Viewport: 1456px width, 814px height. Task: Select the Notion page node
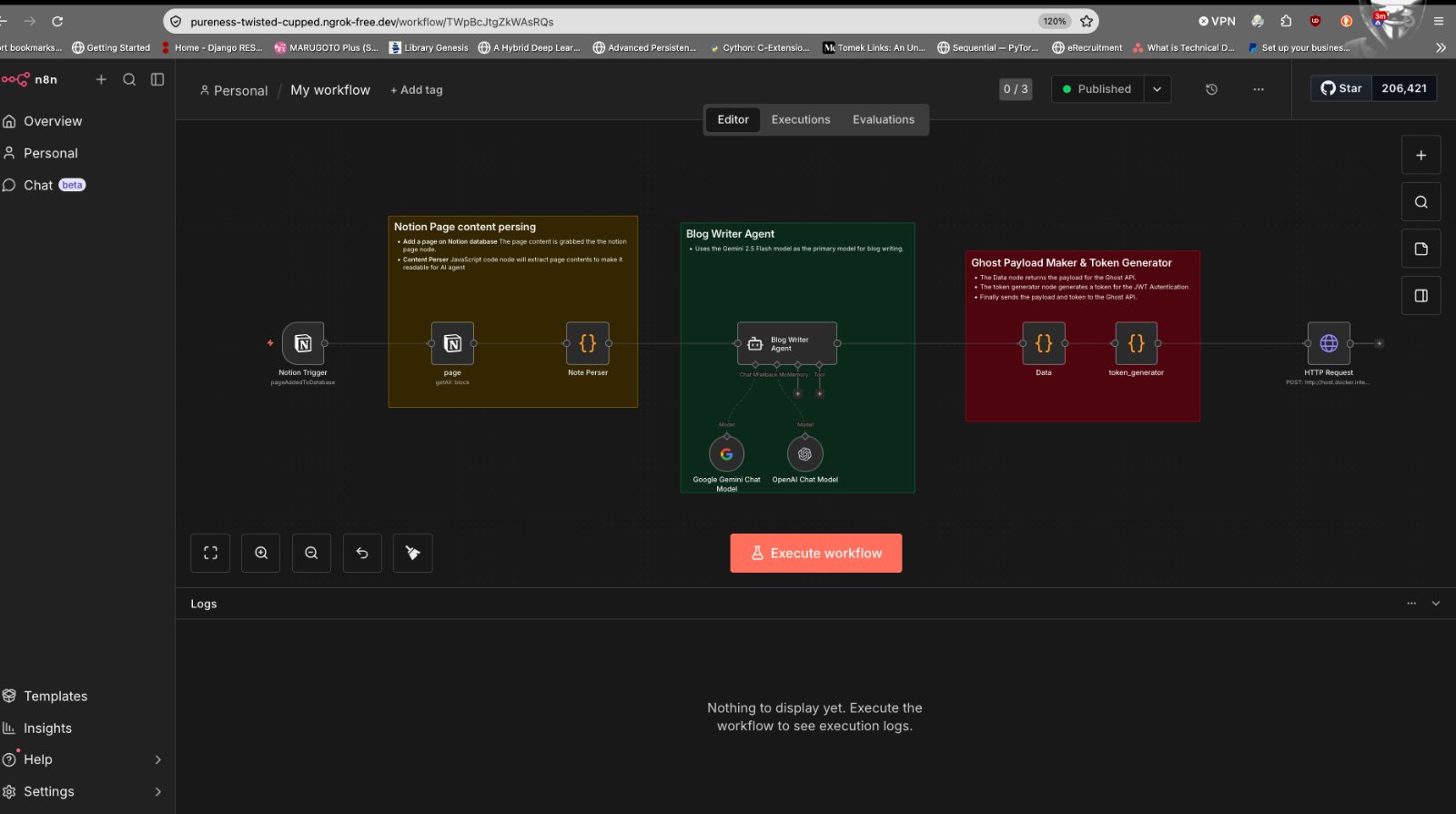[452, 343]
